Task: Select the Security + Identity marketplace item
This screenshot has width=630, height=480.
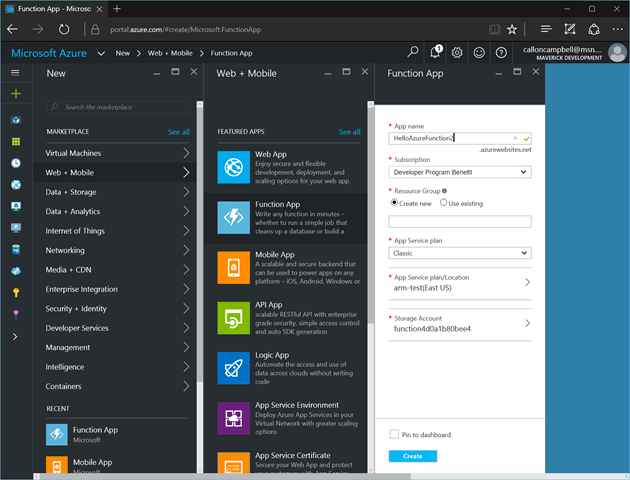Action: 115,308
